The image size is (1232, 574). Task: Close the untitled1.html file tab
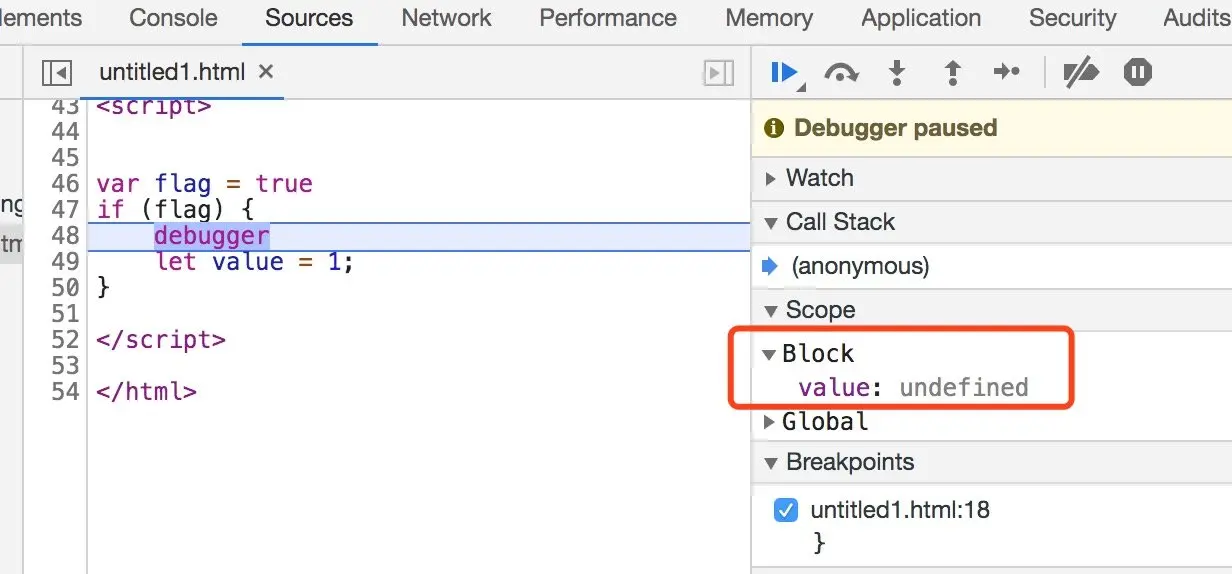[266, 72]
